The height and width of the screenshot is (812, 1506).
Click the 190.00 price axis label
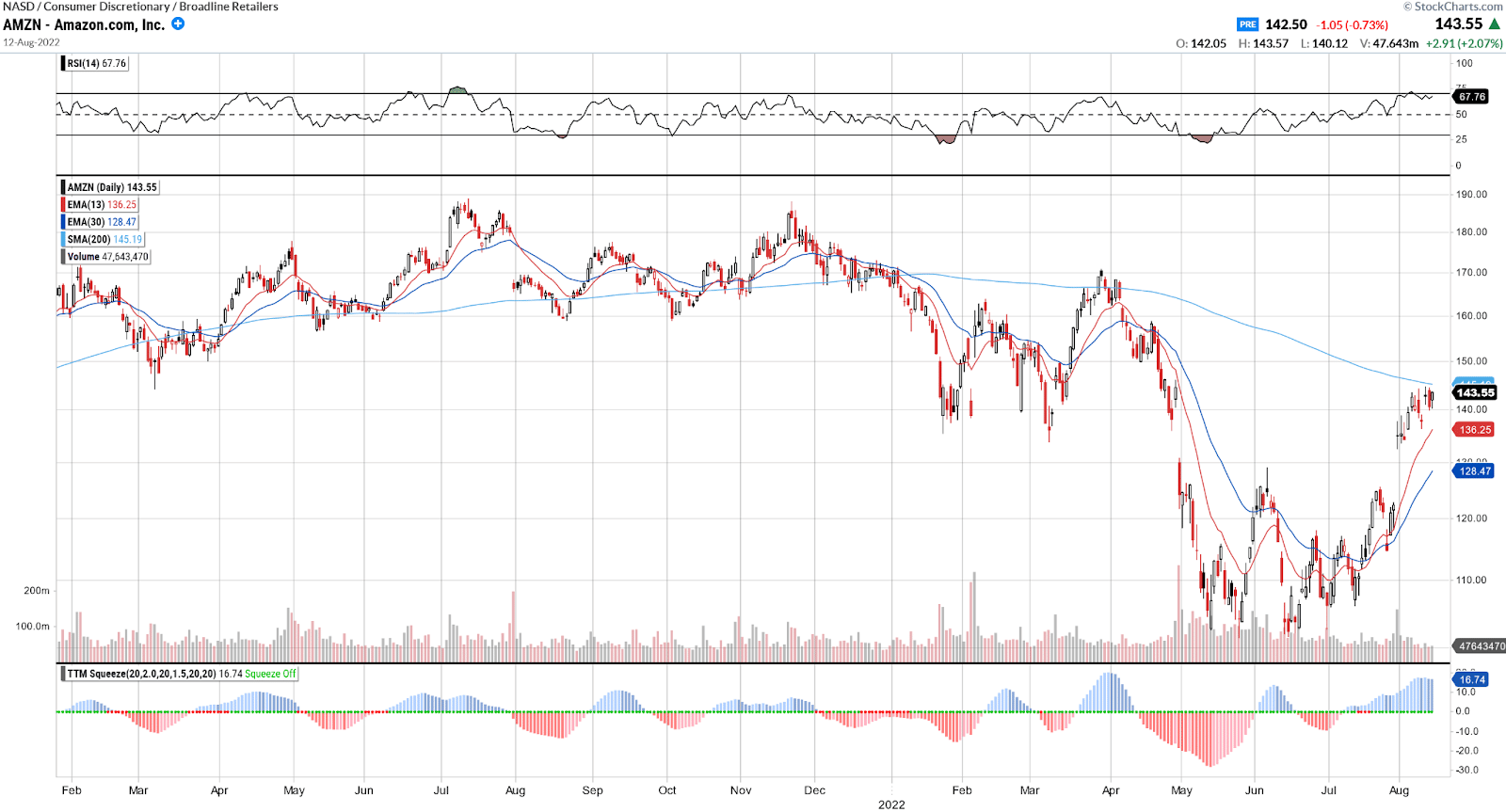(1472, 195)
